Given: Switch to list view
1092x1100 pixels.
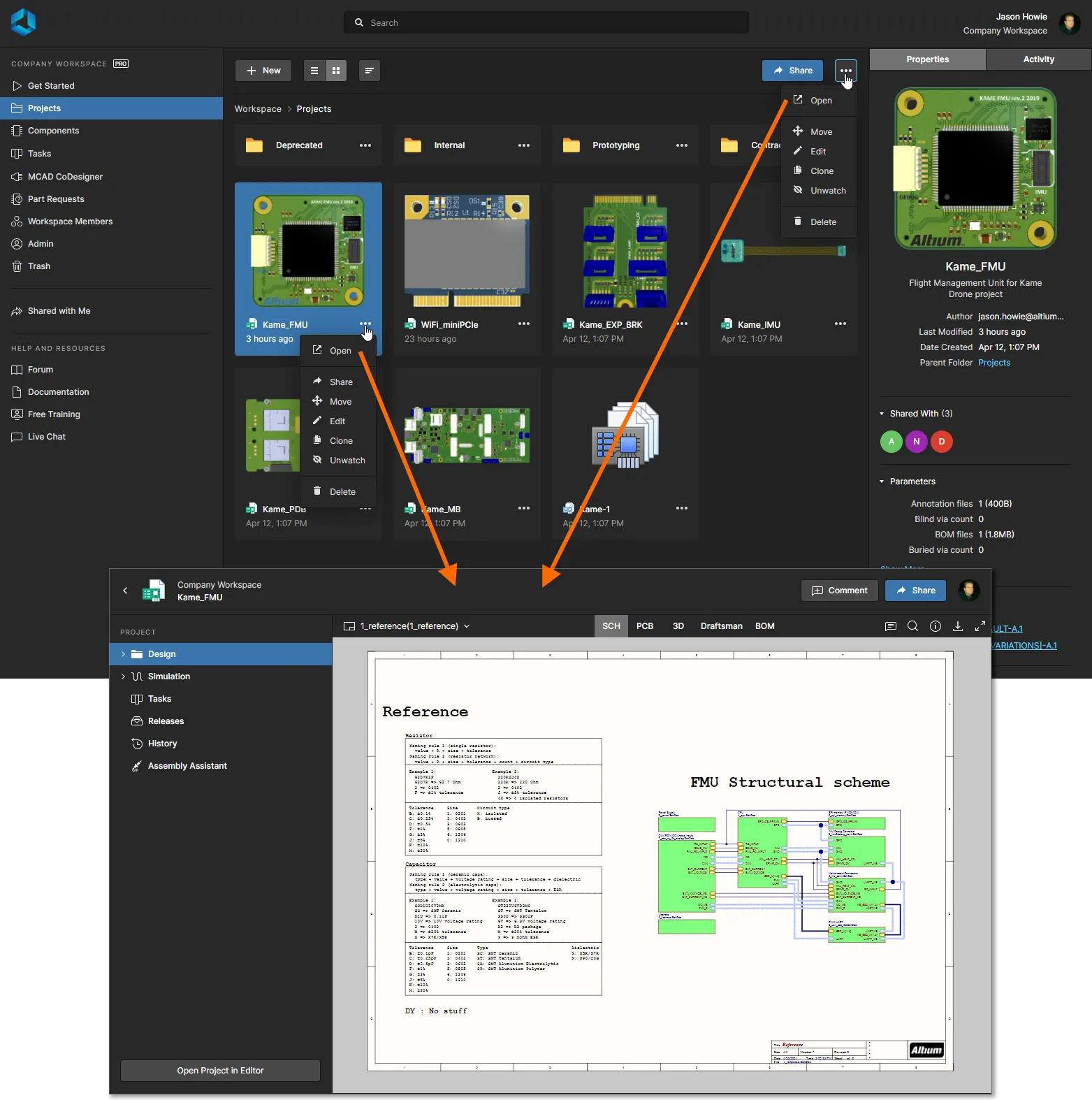Looking at the screenshot, I should [x=314, y=71].
